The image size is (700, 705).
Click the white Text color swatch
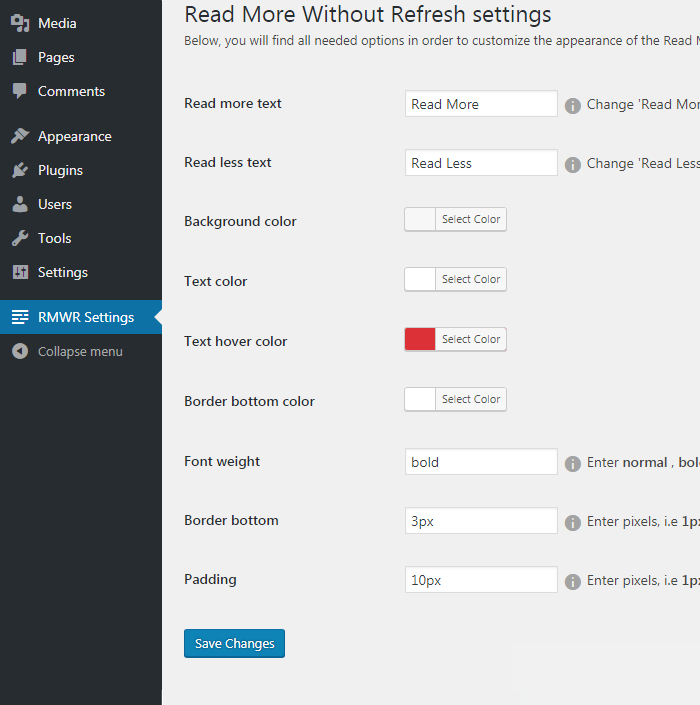[x=420, y=279]
